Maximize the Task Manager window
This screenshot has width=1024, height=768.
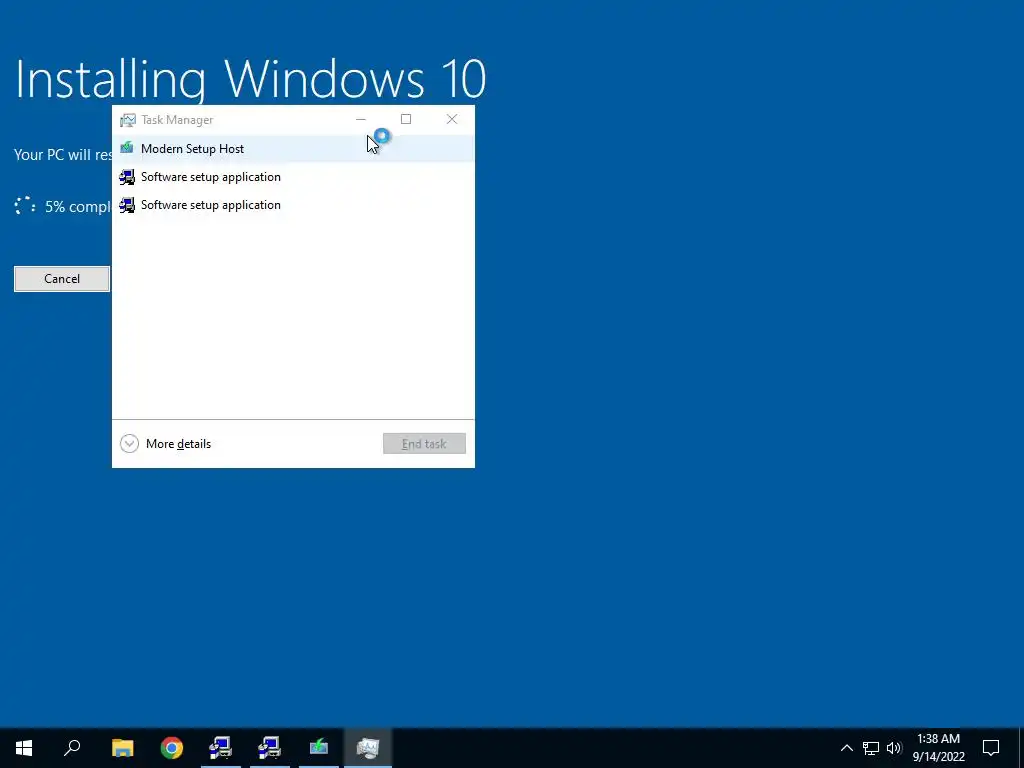[406, 120]
